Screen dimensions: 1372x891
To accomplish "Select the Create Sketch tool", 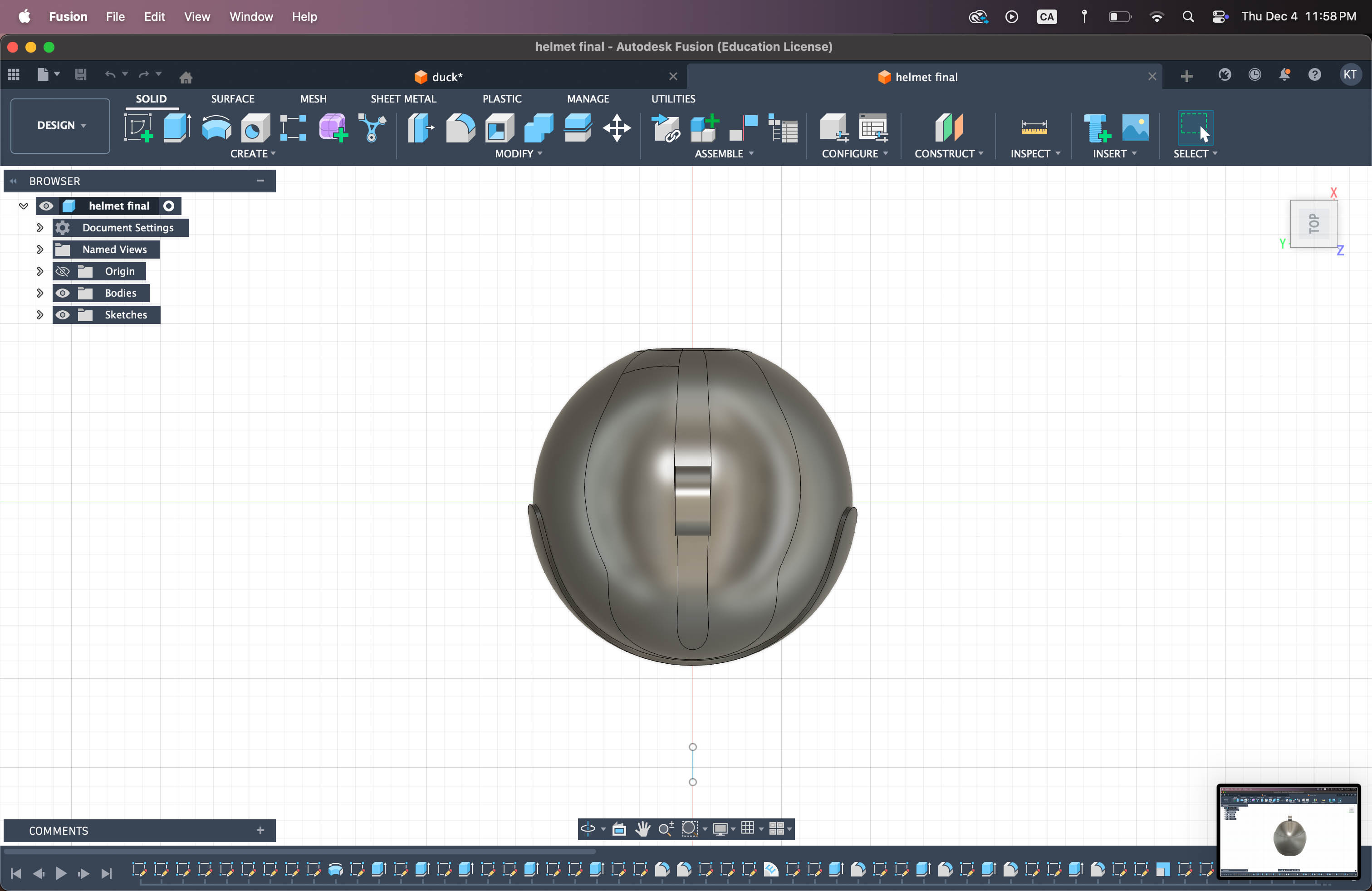I will (x=138, y=127).
